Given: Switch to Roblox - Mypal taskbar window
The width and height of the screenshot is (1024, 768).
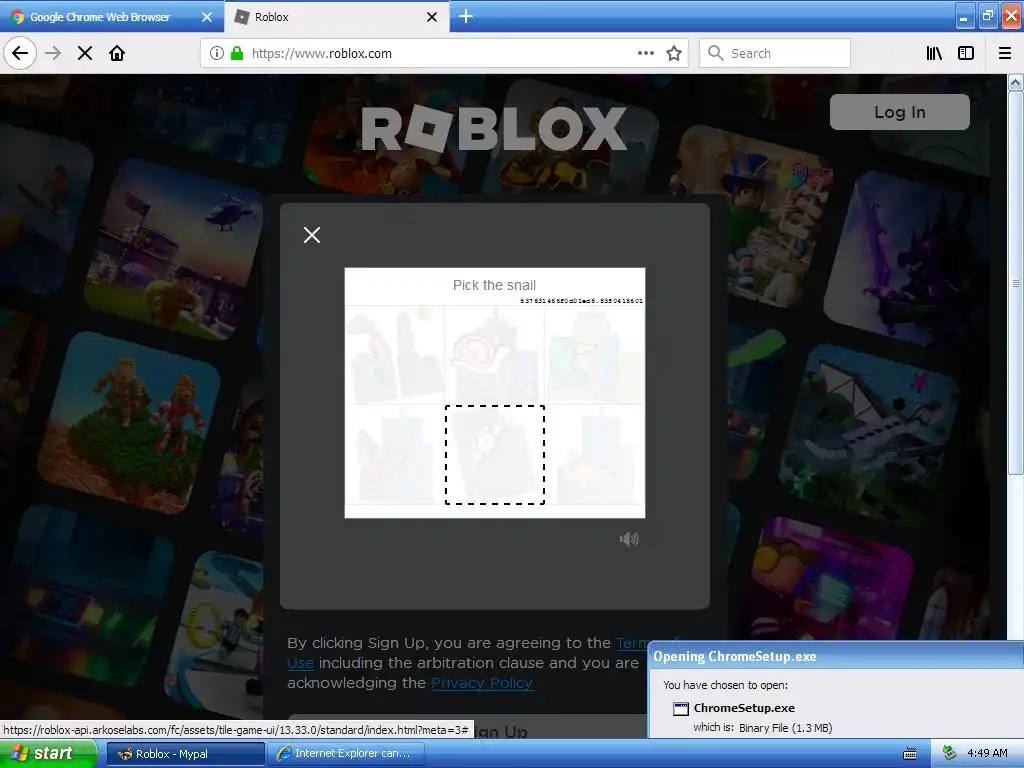Looking at the screenshot, I should (185, 754).
